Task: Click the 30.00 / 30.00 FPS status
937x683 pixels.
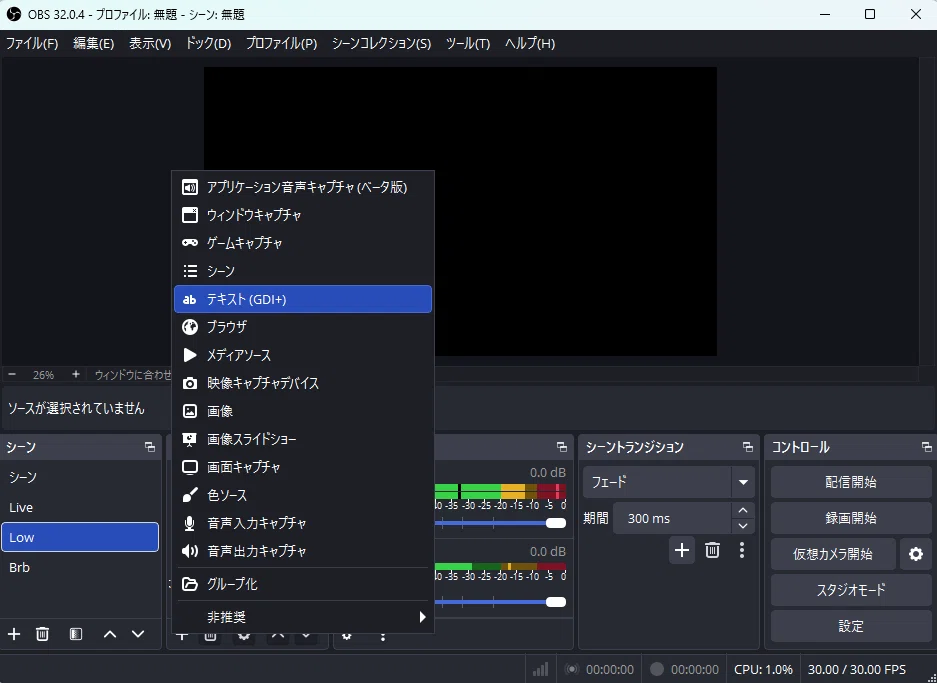Action: 856,669
